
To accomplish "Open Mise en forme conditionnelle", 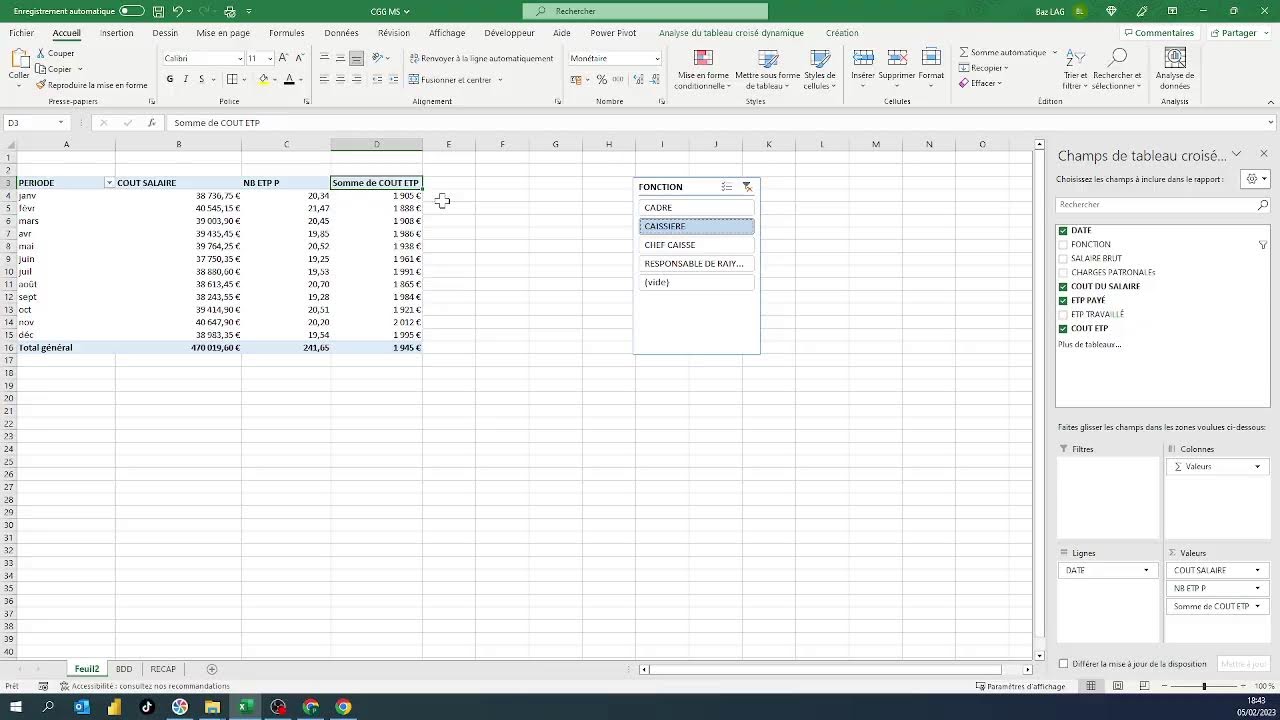I will (703, 70).
